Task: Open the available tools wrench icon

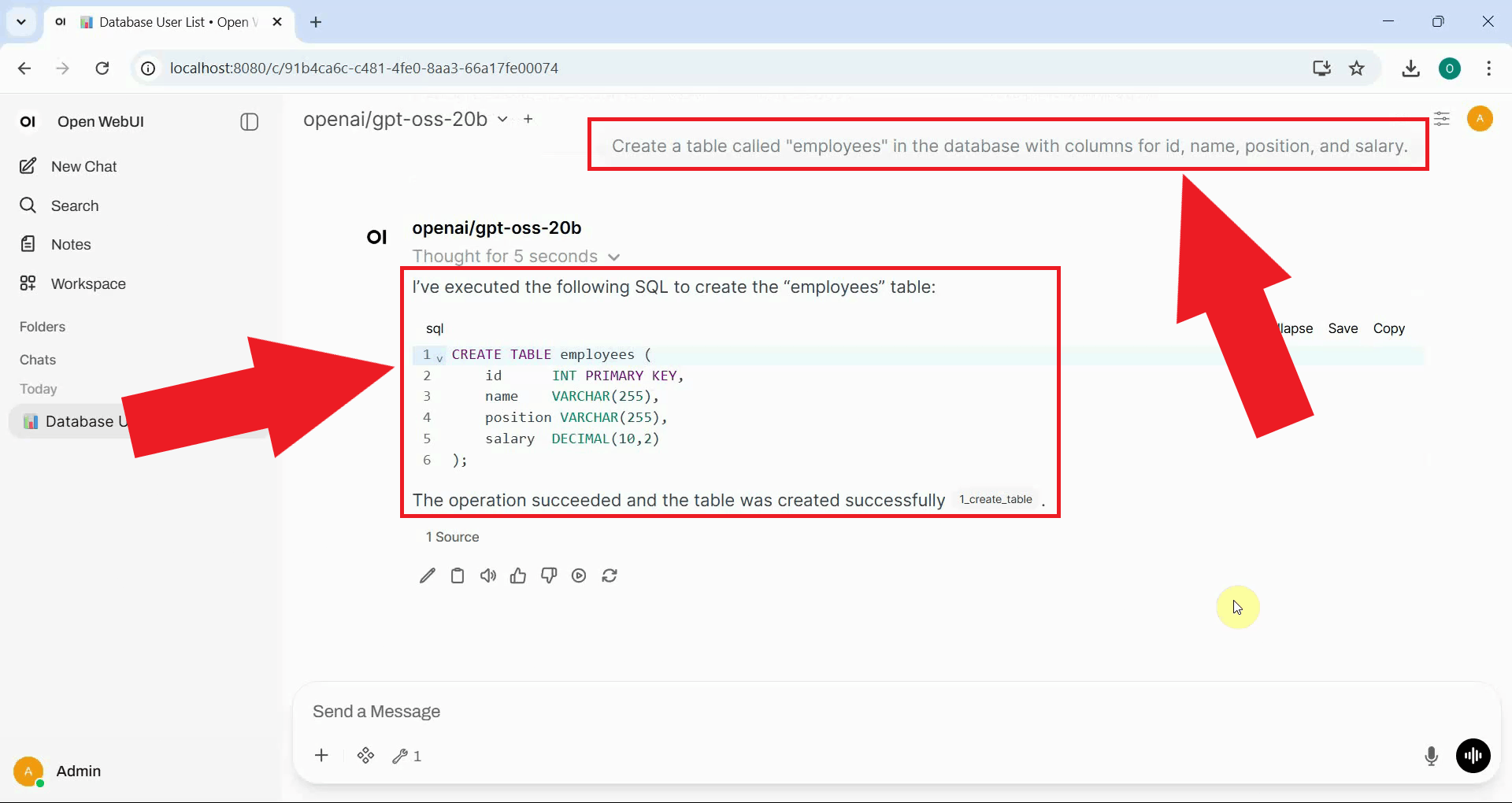Action: 406,756
